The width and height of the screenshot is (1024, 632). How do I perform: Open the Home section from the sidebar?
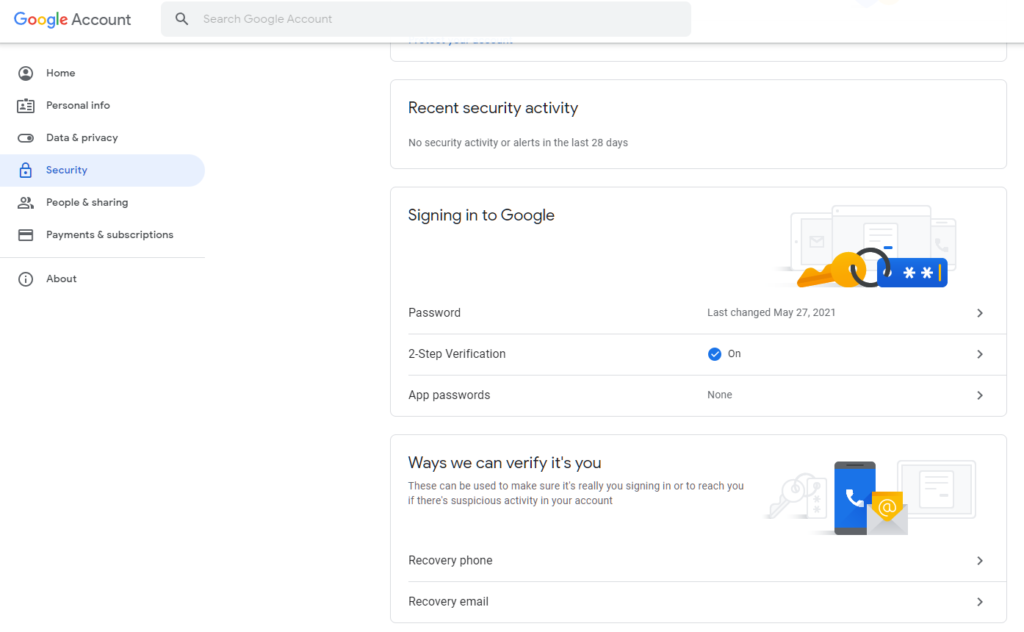[60, 72]
